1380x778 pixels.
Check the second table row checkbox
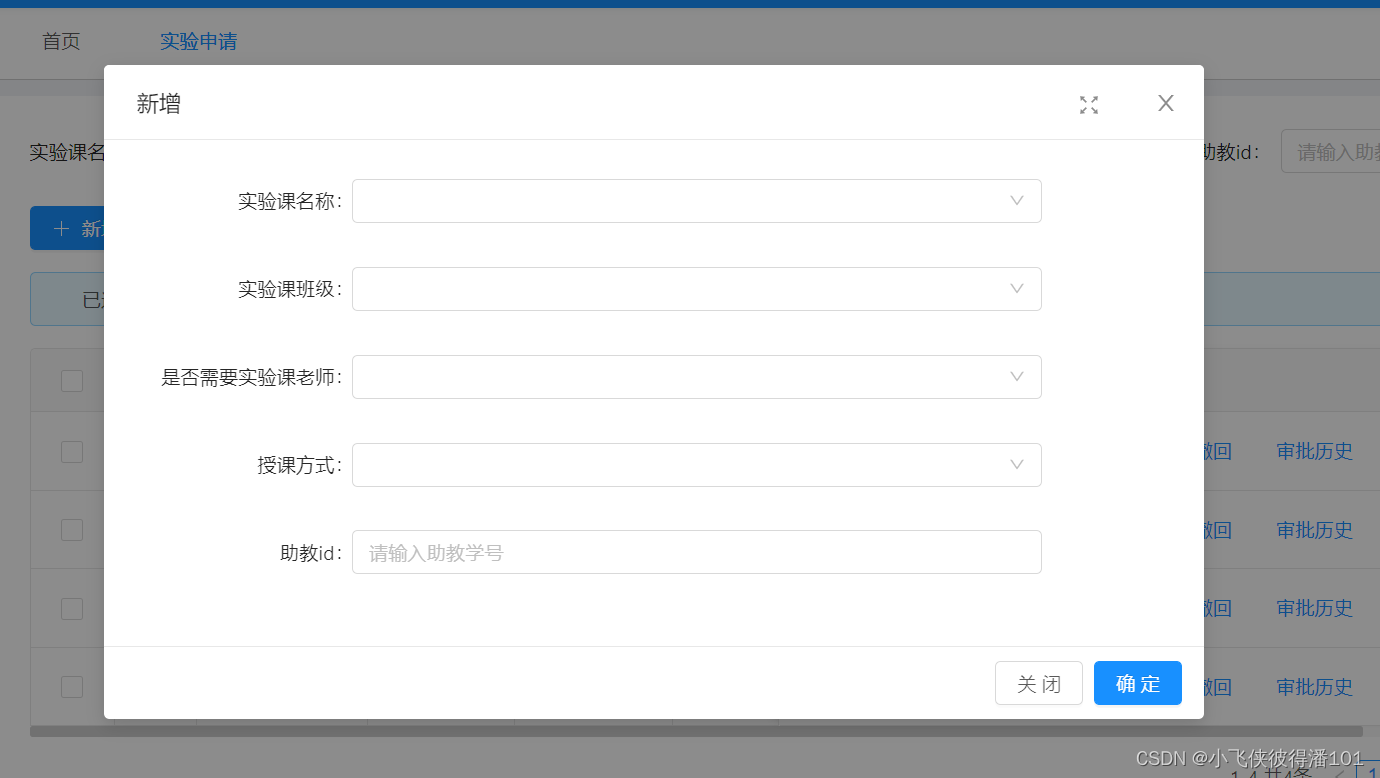point(70,529)
